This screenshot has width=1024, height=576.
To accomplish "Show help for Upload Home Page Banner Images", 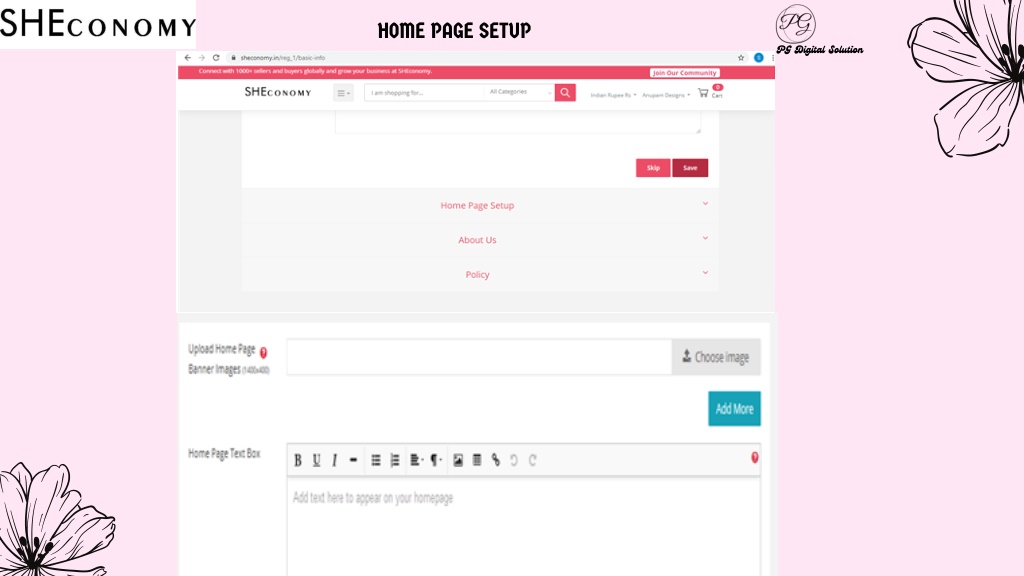I will pos(263,353).
